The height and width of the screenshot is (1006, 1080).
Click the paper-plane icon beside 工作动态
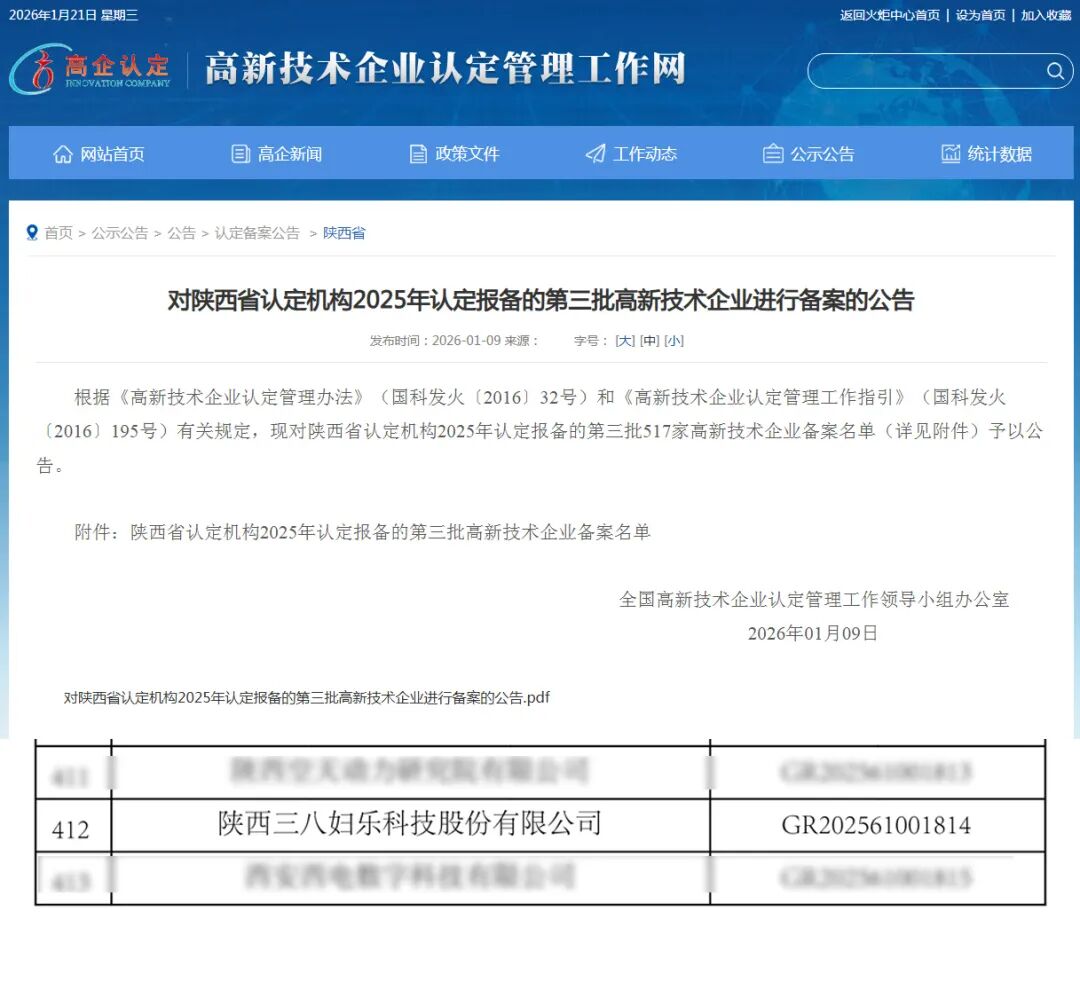594,153
